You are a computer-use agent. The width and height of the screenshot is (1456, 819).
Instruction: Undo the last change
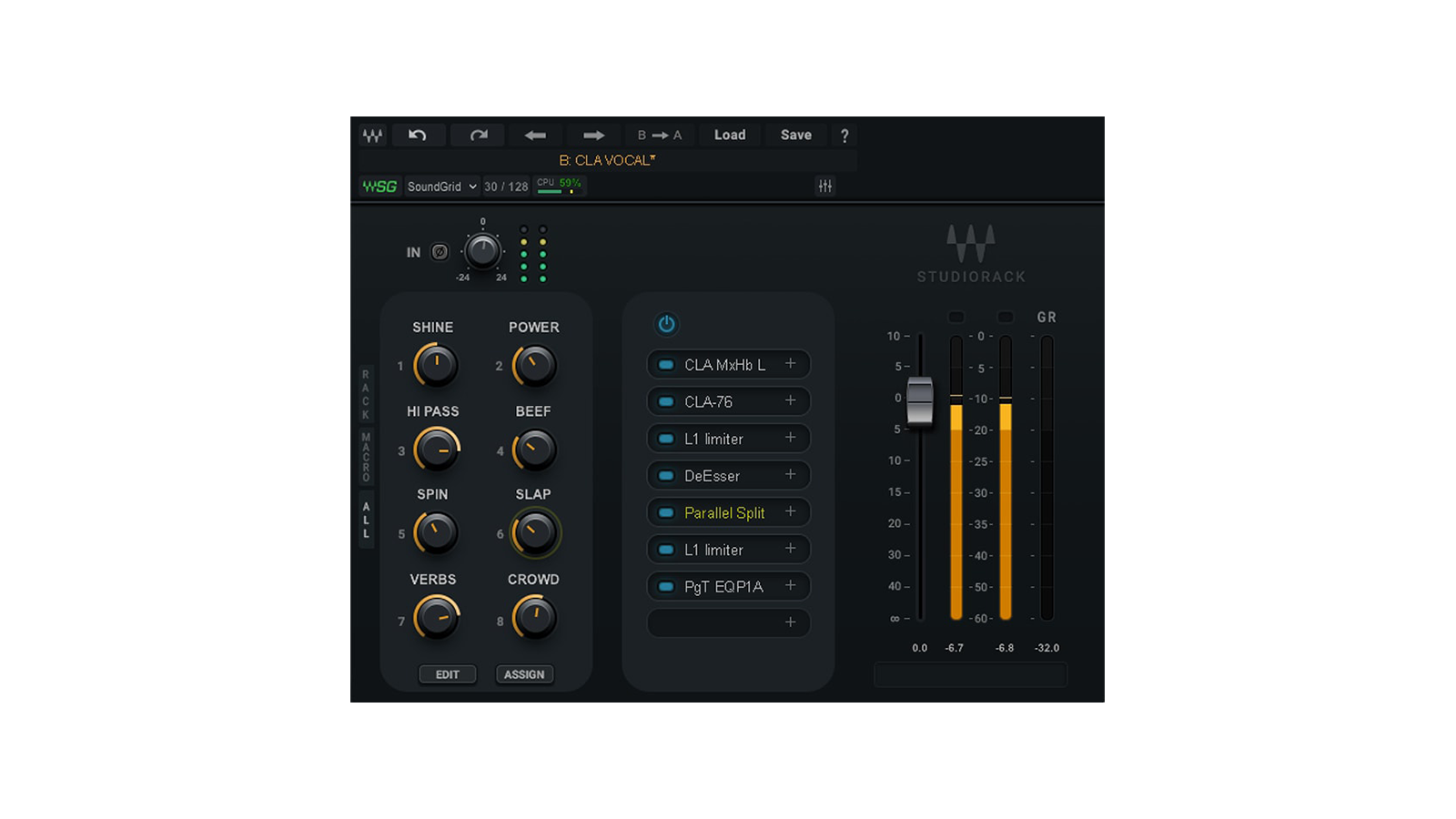click(x=418, y=135)
